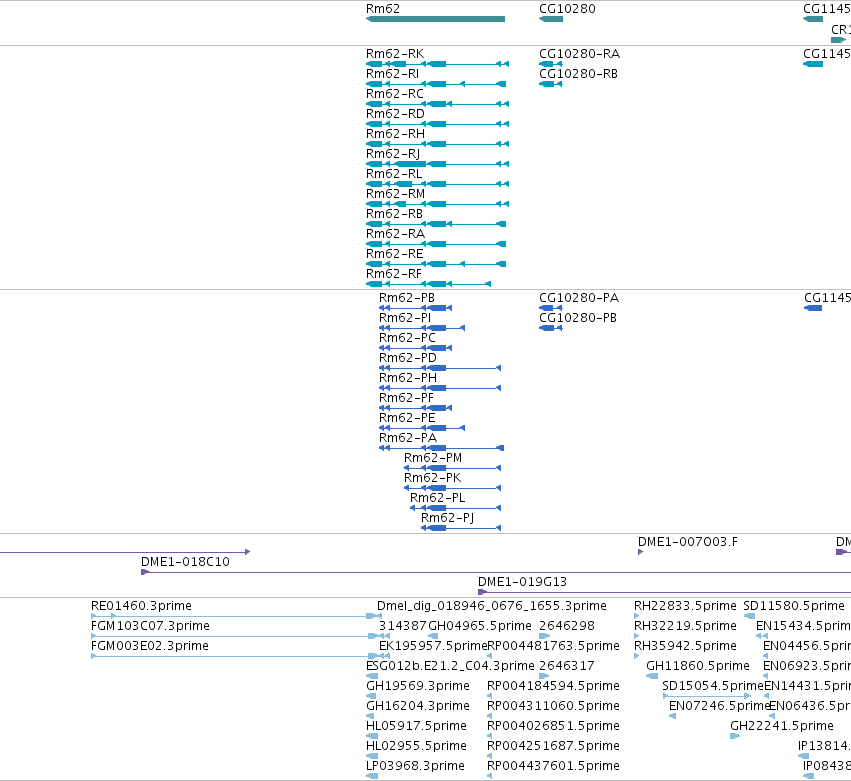Viewport: 851px width, 781px height.
Task: Click the Rm62-PM protein label
Action: [433, 458]
